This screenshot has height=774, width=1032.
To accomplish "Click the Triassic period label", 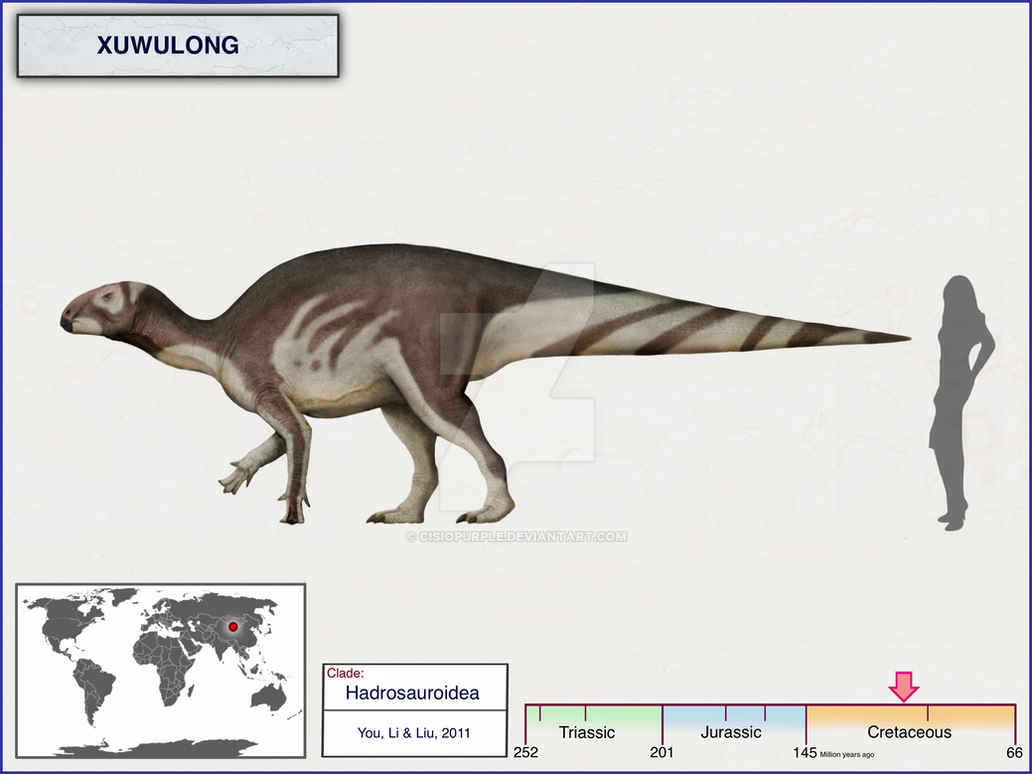I will pyautogui.click(x=587, y=733).
